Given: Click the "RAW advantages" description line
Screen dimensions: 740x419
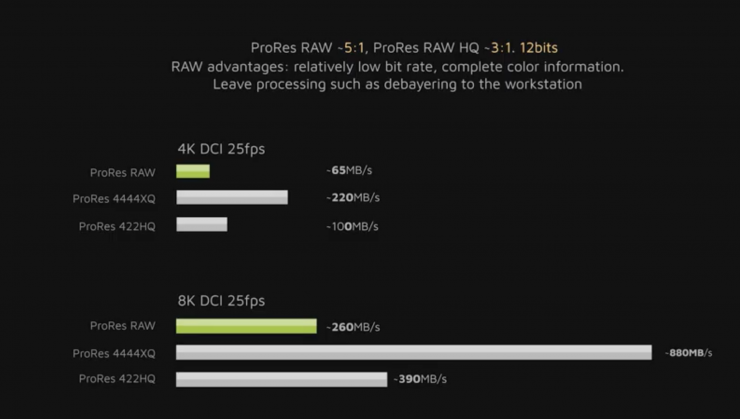Looking at the screenshot, I should coord(397,66).
